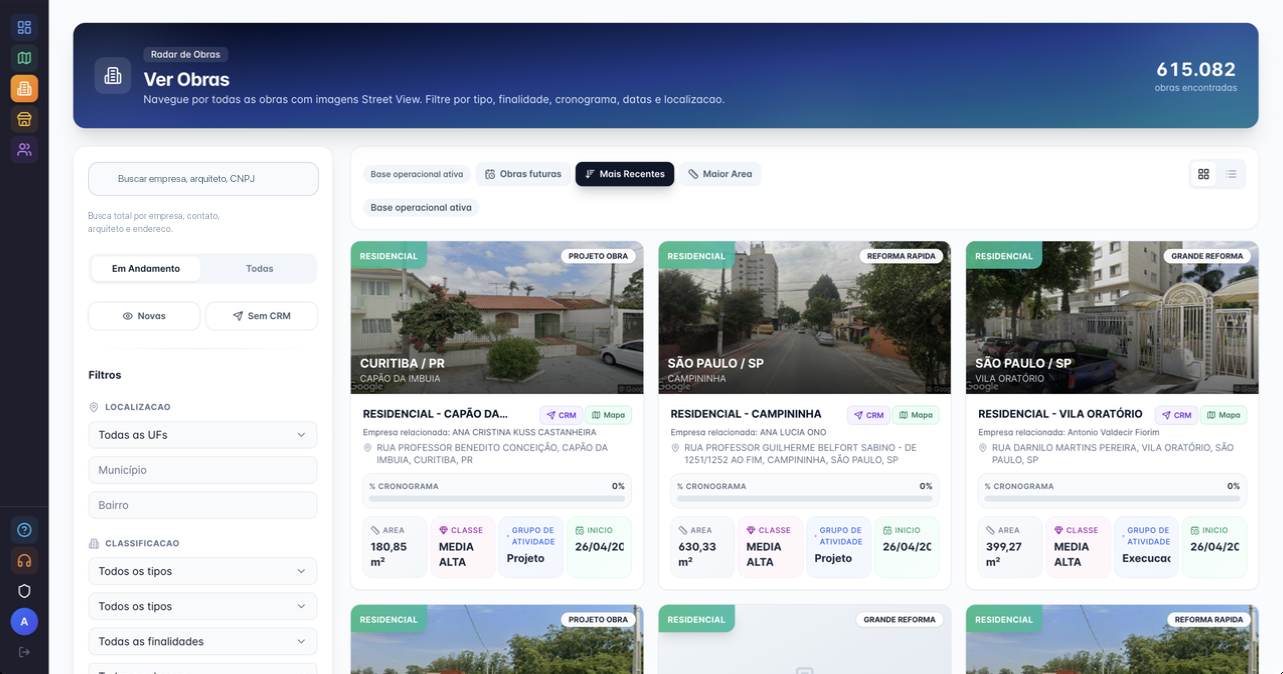Focus the Buscar empresa, arquiteto, CNPJ search field
This screenshot has height=674, width=1283.
click(x=203, y=179)
